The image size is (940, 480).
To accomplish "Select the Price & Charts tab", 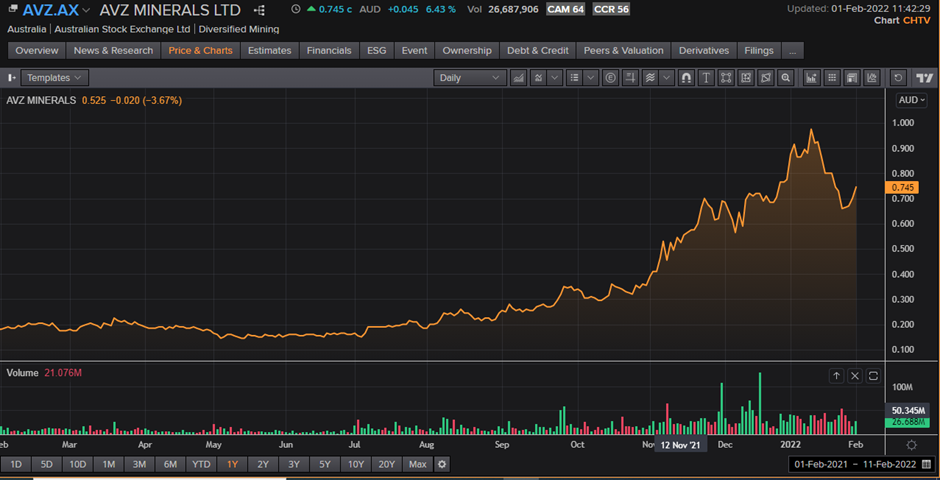I will click(200, 50).
